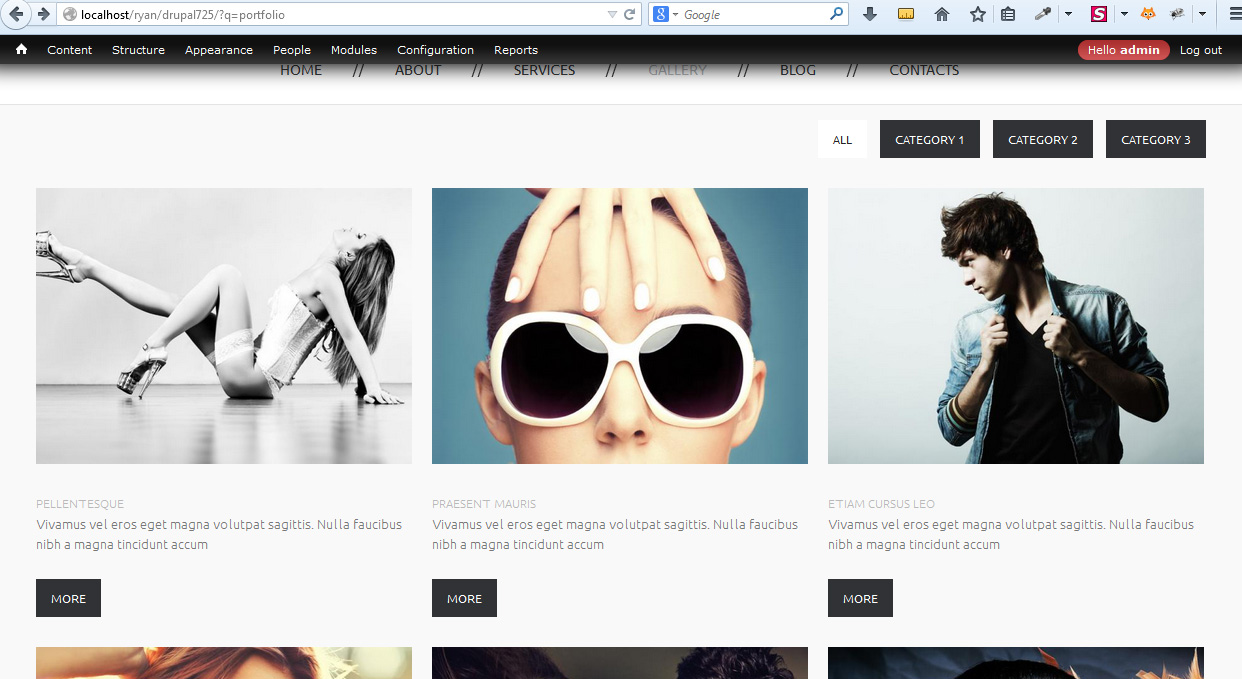Open the People admin menu
The image size is (1242, 679).
pos(292,50)
